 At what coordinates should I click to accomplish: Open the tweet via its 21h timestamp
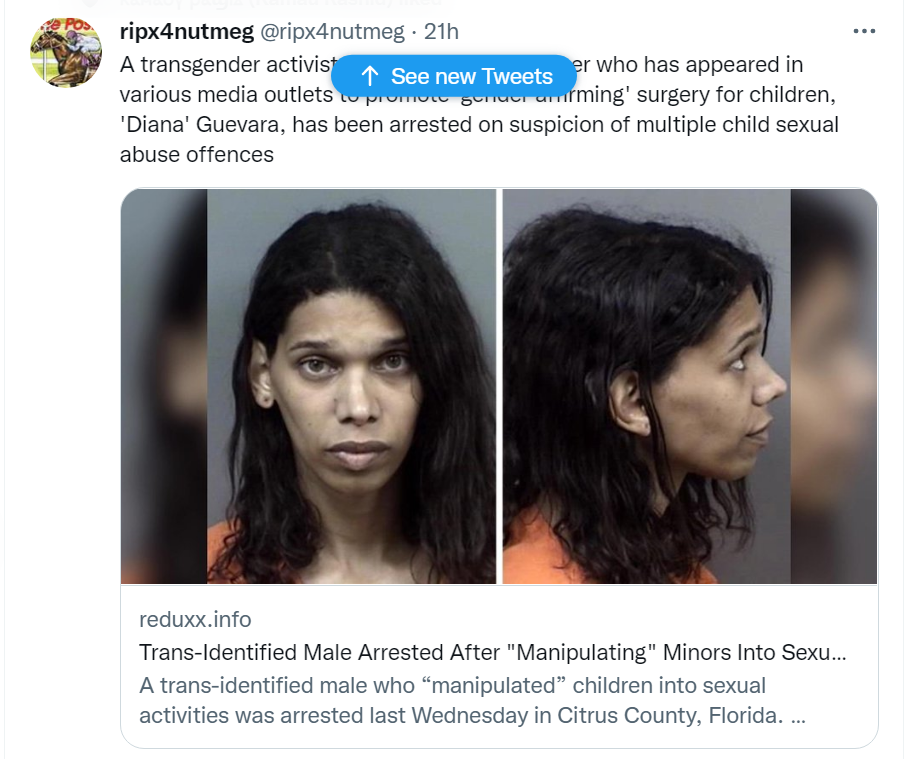[441, 31]
